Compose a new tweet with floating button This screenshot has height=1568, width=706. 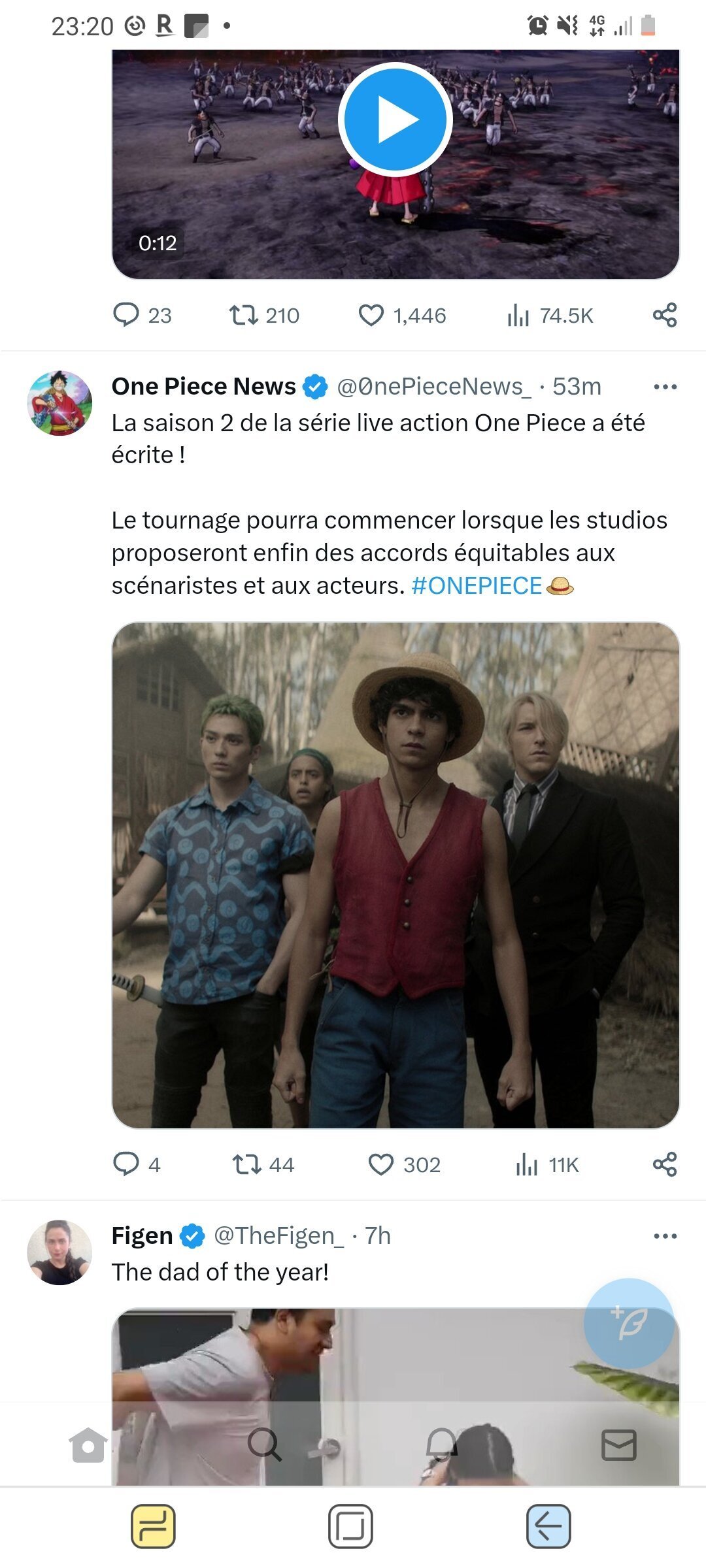[x=629, y=1324]
